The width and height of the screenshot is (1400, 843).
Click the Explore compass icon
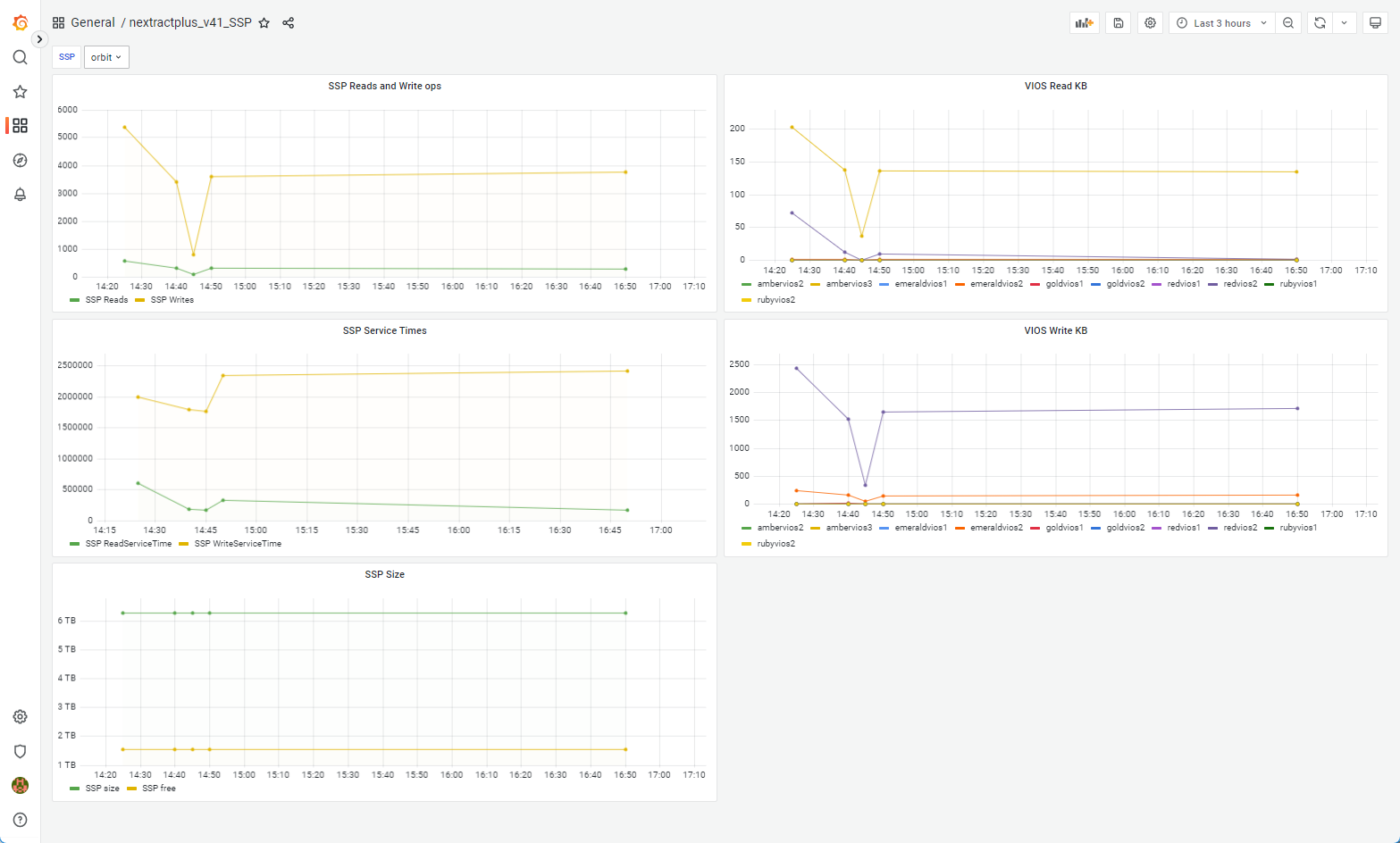(x=20, y=161)
